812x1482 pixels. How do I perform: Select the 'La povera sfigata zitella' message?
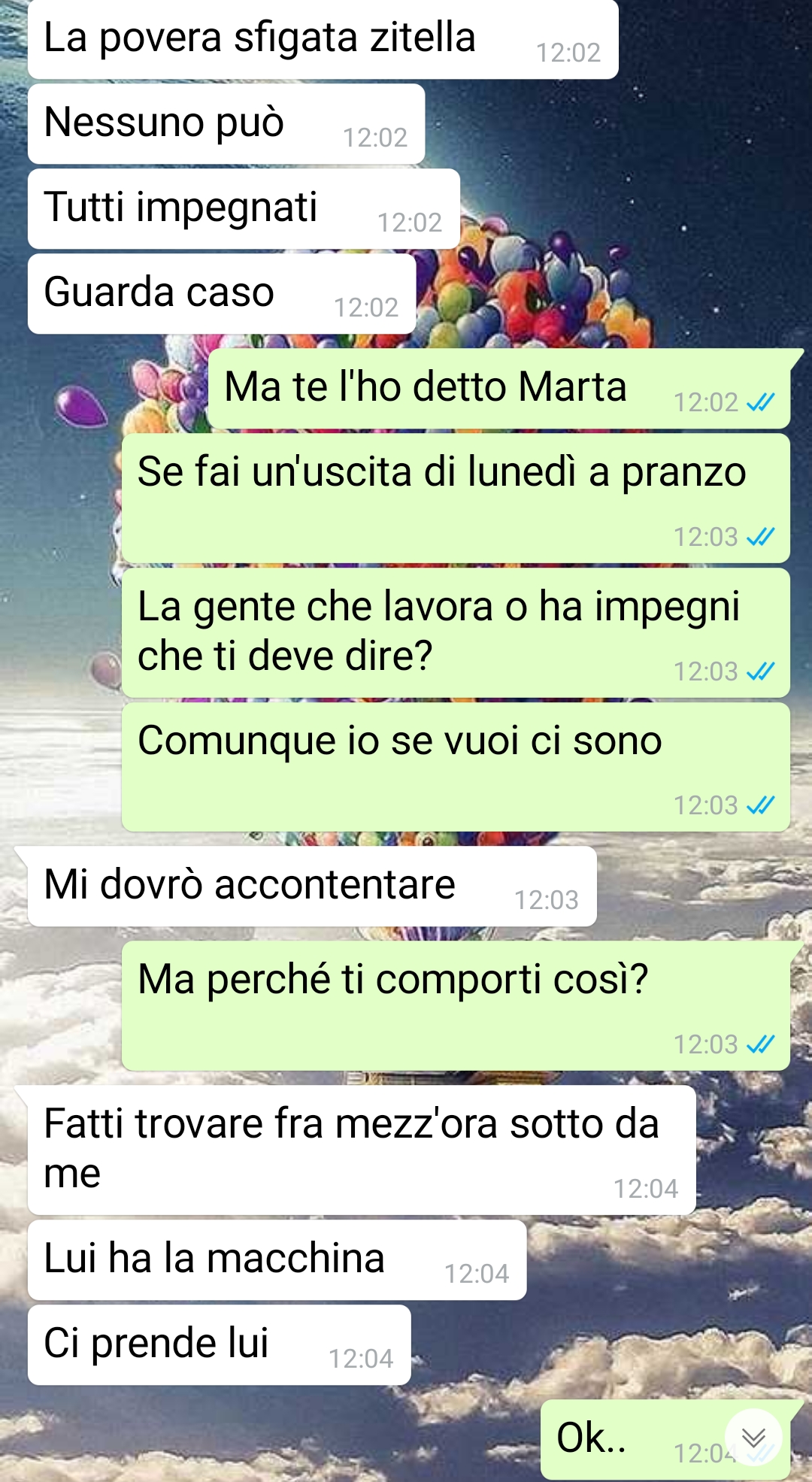(323, 39)
